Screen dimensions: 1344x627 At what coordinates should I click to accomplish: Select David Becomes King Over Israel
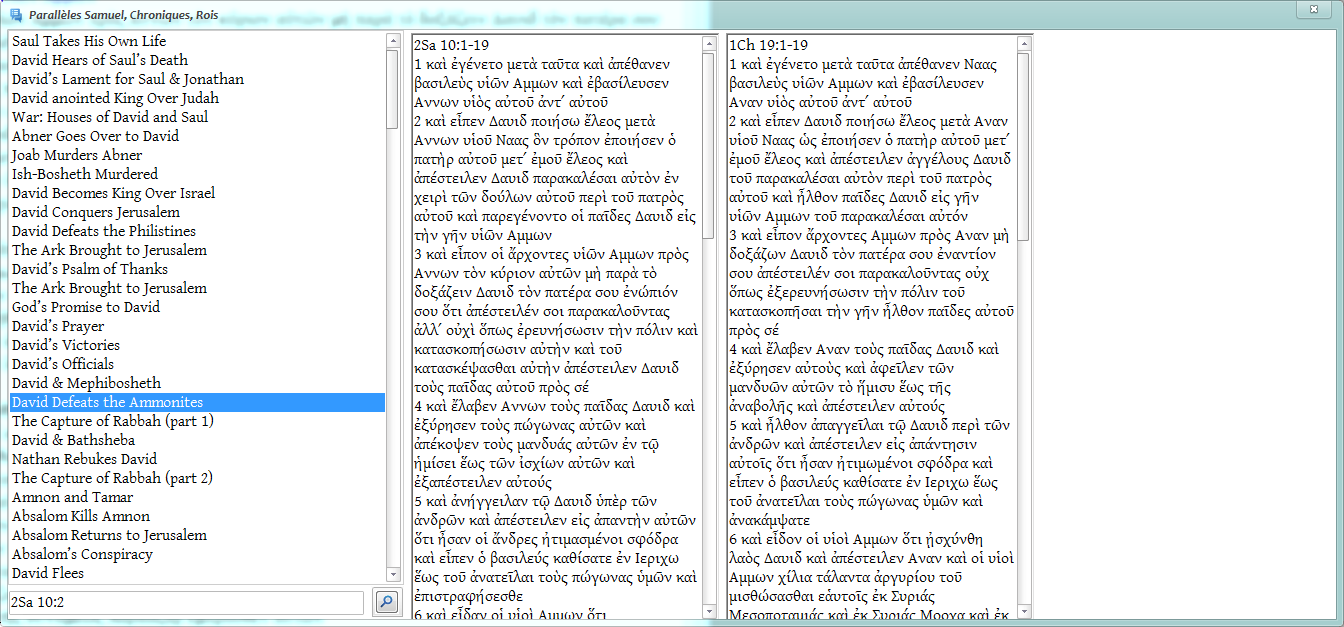(x=197, y=193)
